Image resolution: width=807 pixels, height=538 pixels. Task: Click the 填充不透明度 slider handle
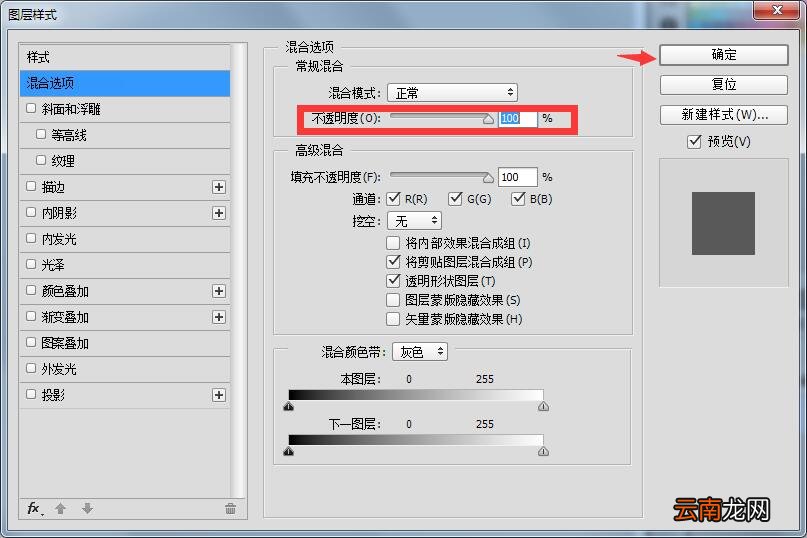tap(488, 178)
